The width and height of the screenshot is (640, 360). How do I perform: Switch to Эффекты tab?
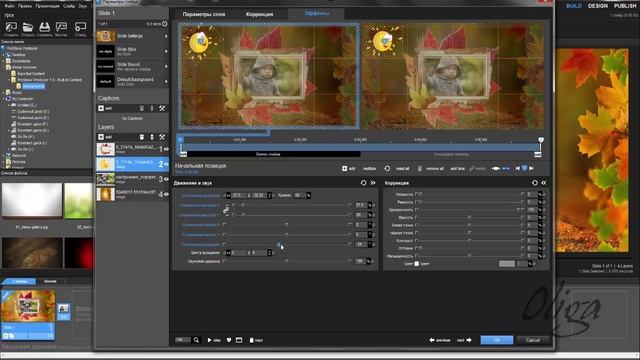pyautogui.click(x=317, y=13)
